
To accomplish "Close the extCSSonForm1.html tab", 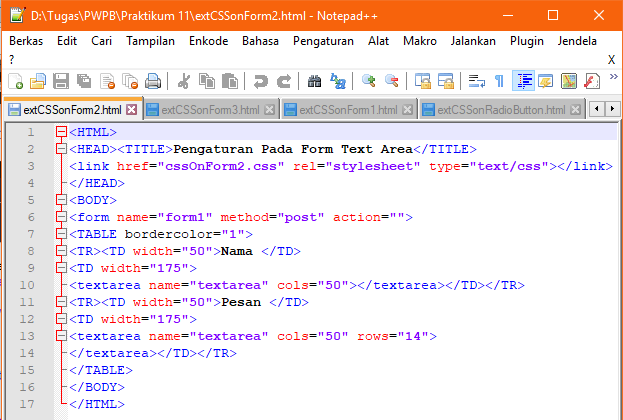I will click(x=407, y=110).
